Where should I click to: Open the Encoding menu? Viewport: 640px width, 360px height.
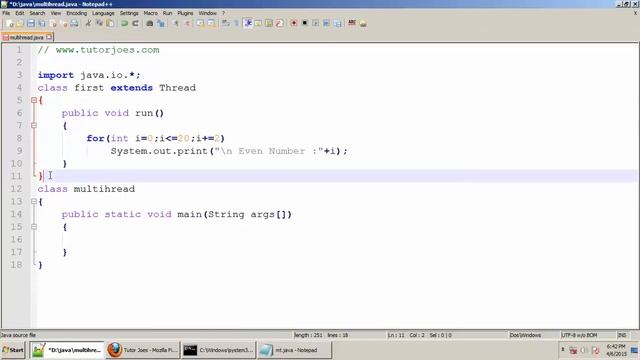point(77,13)
